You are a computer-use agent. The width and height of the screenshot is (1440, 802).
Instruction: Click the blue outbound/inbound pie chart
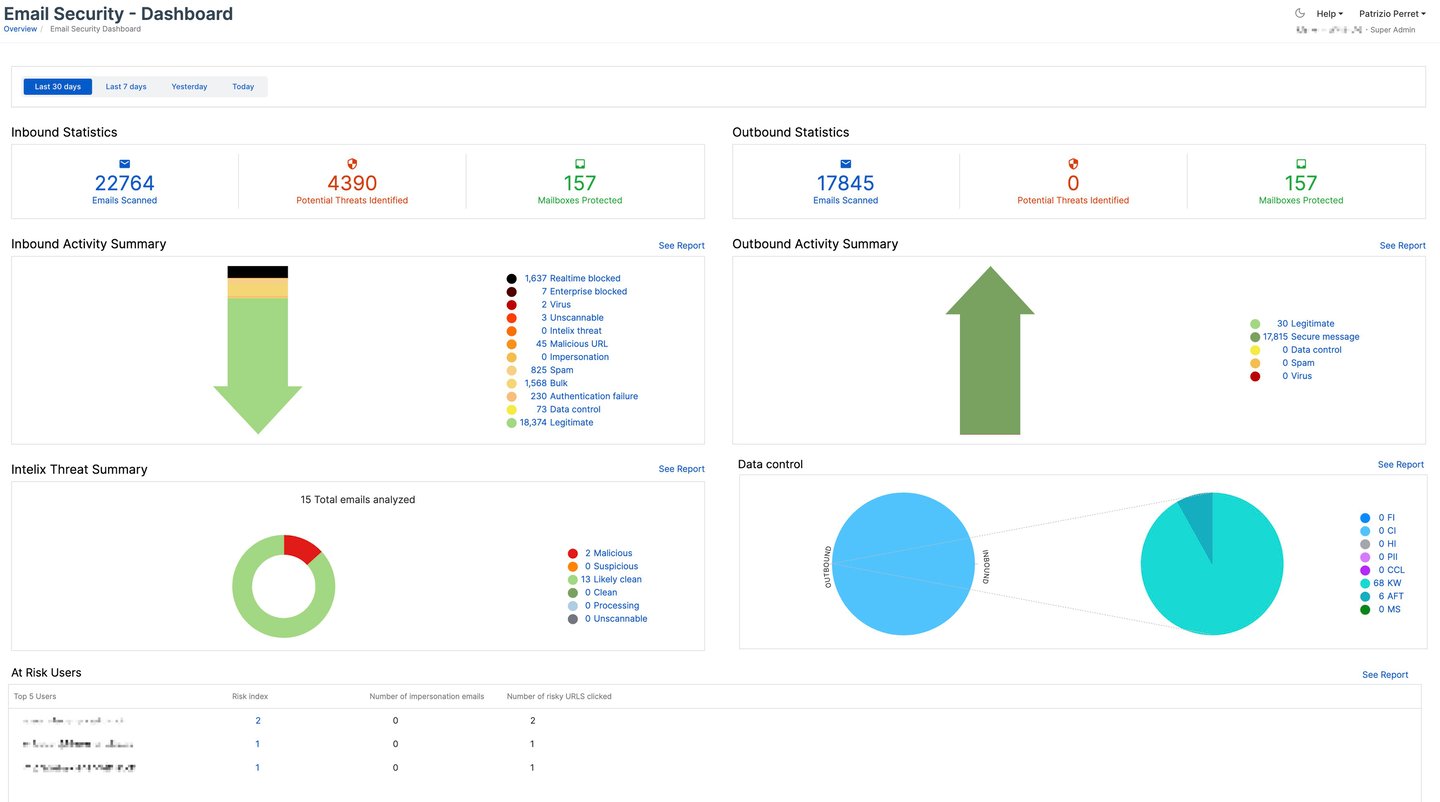[904, 564]
